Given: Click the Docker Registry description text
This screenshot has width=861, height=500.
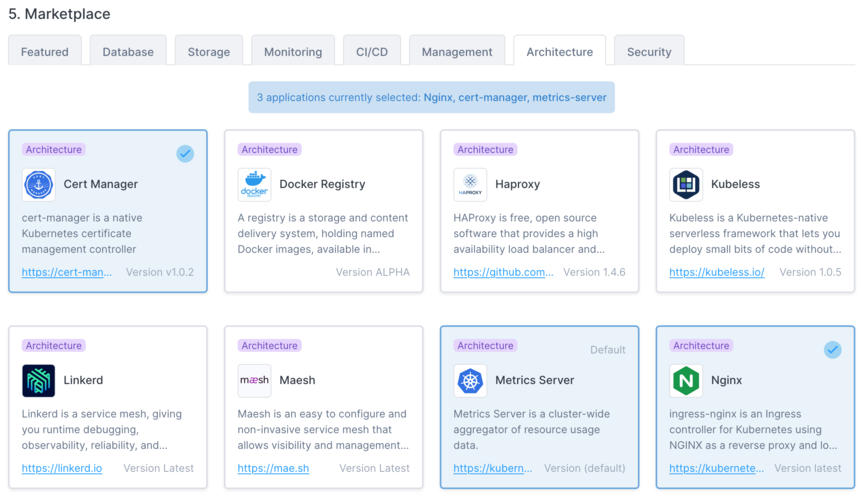Looking at the screenshot, I should pos(323,234).
